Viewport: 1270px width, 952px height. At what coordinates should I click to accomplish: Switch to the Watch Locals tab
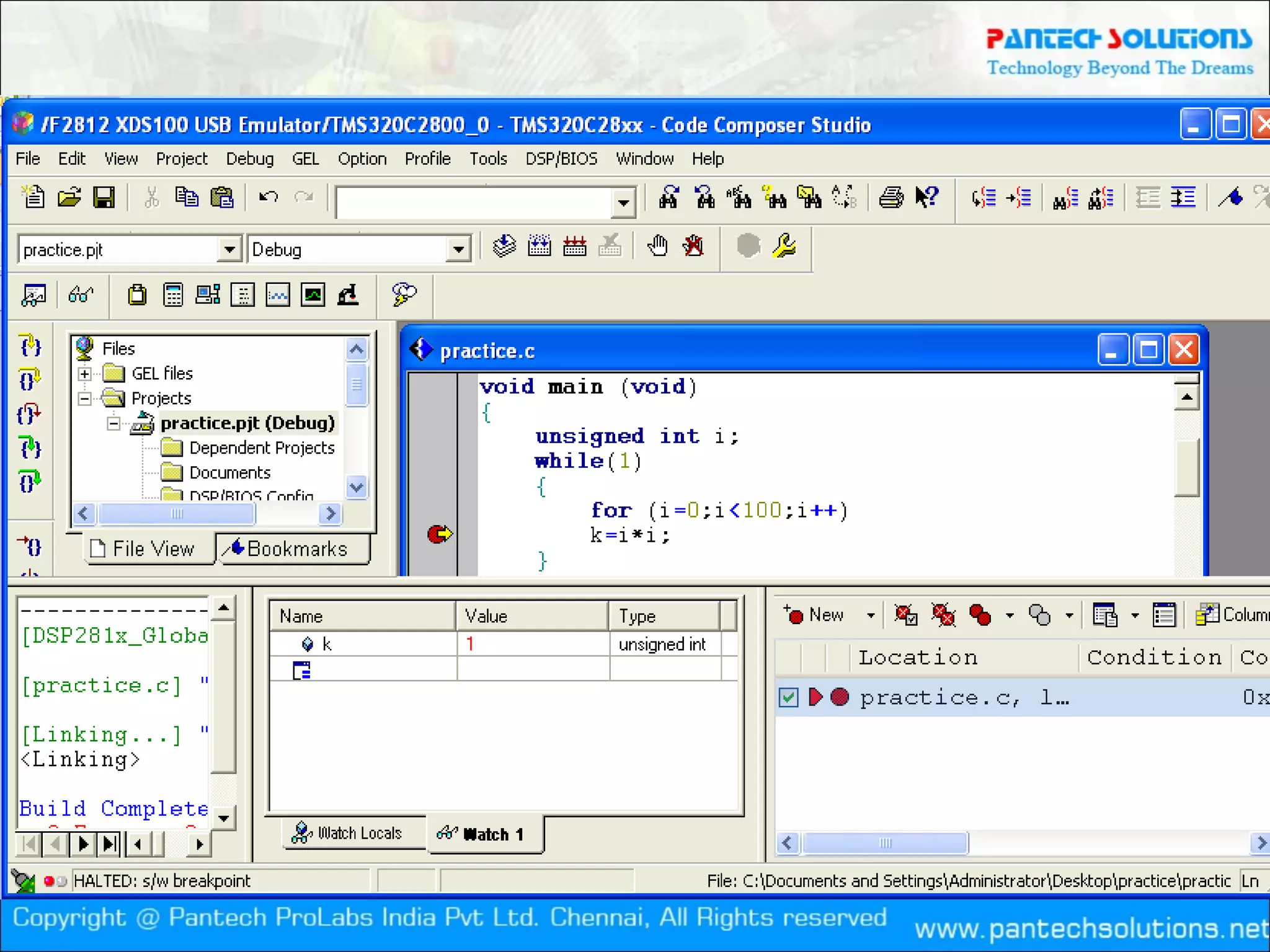(x=348, y=833)
